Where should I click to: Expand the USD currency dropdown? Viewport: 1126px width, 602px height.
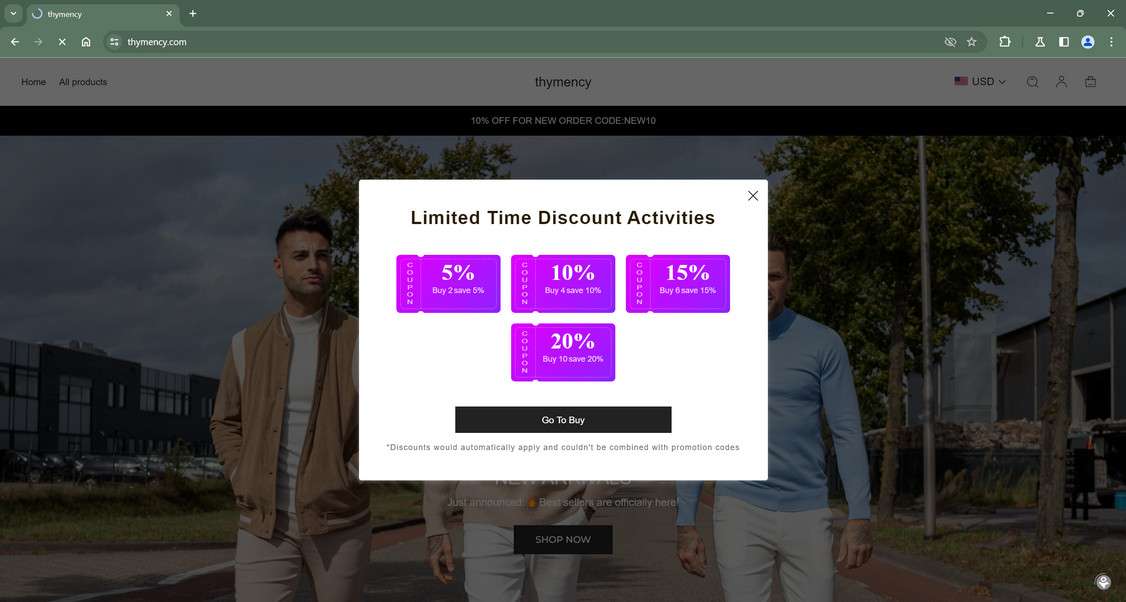pyautogui.click(x=982, y=81)
